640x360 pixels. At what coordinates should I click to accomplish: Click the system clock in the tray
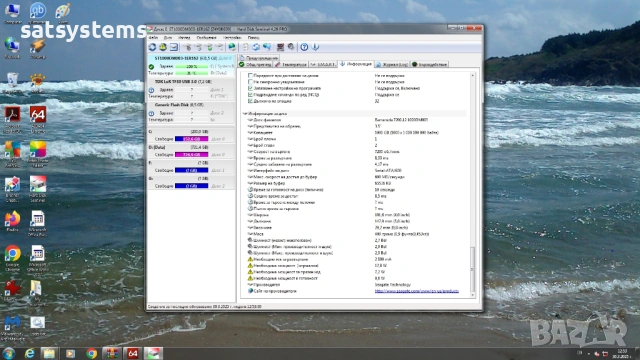point(622,354)
